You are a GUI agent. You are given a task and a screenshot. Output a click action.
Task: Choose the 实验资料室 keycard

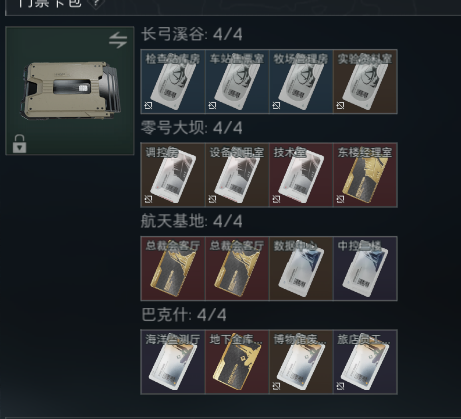[365, 82]
